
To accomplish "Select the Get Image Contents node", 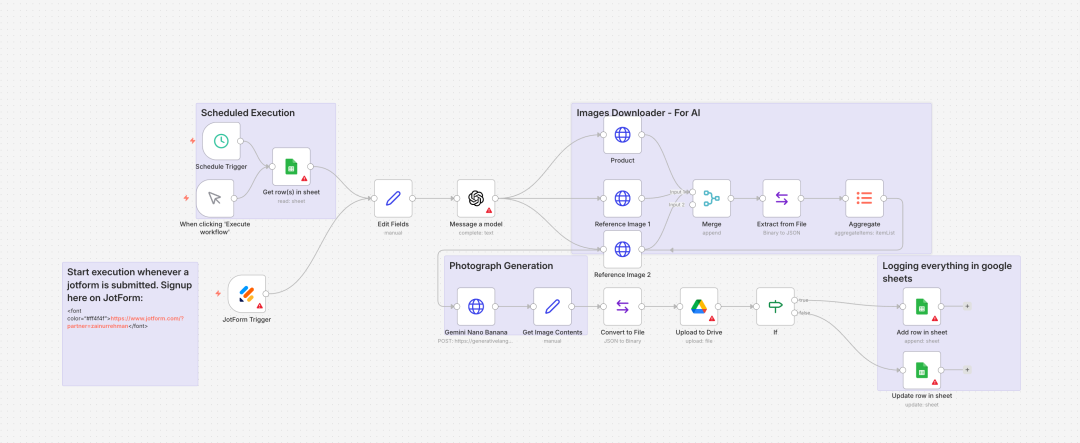I will coord(552,307).
